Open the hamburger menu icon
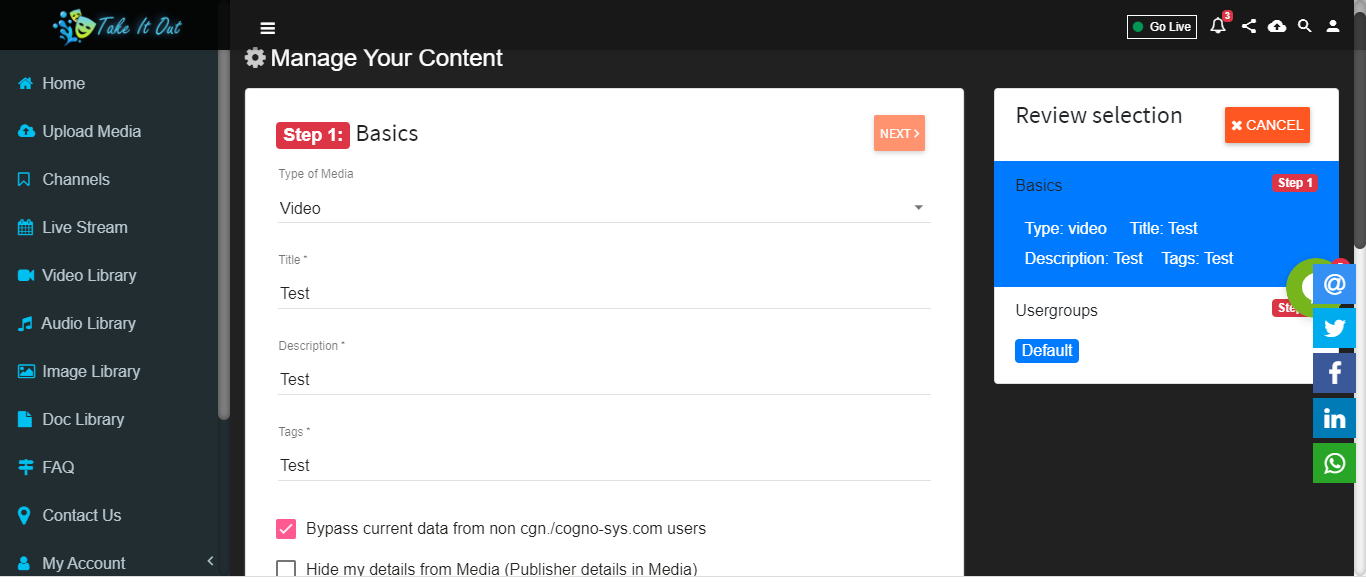This screenshot has height=583, width=1366. [267, 28]
